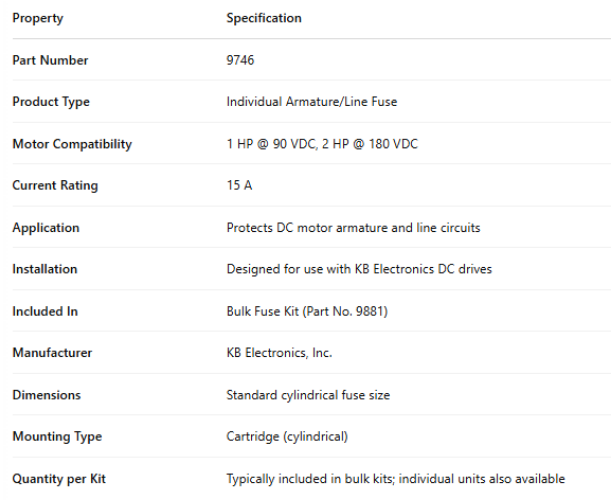Select the Cartridge (cylindrical) mounting value

[287, 437]
